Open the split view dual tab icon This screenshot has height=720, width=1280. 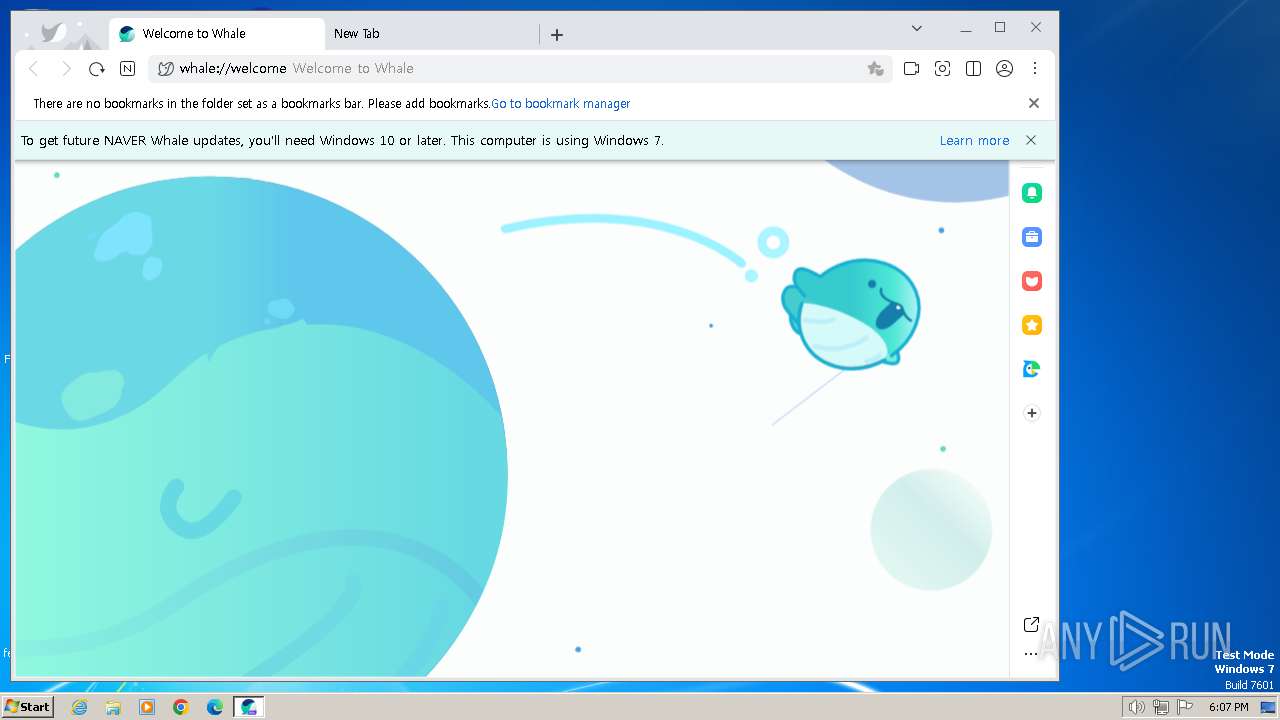(x=973, y=69)
